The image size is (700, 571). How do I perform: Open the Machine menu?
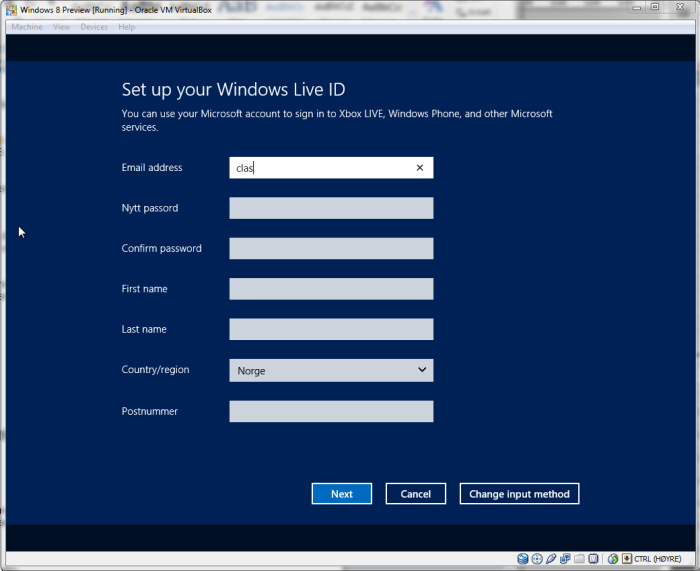[27, 27]
